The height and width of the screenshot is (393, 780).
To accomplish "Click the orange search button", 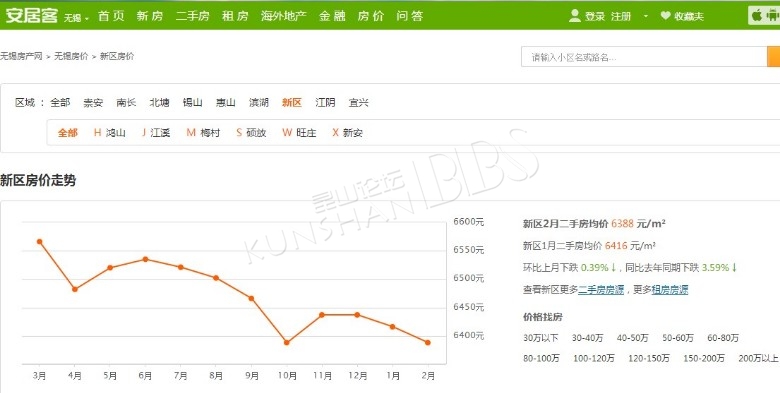I will [774, 57].
